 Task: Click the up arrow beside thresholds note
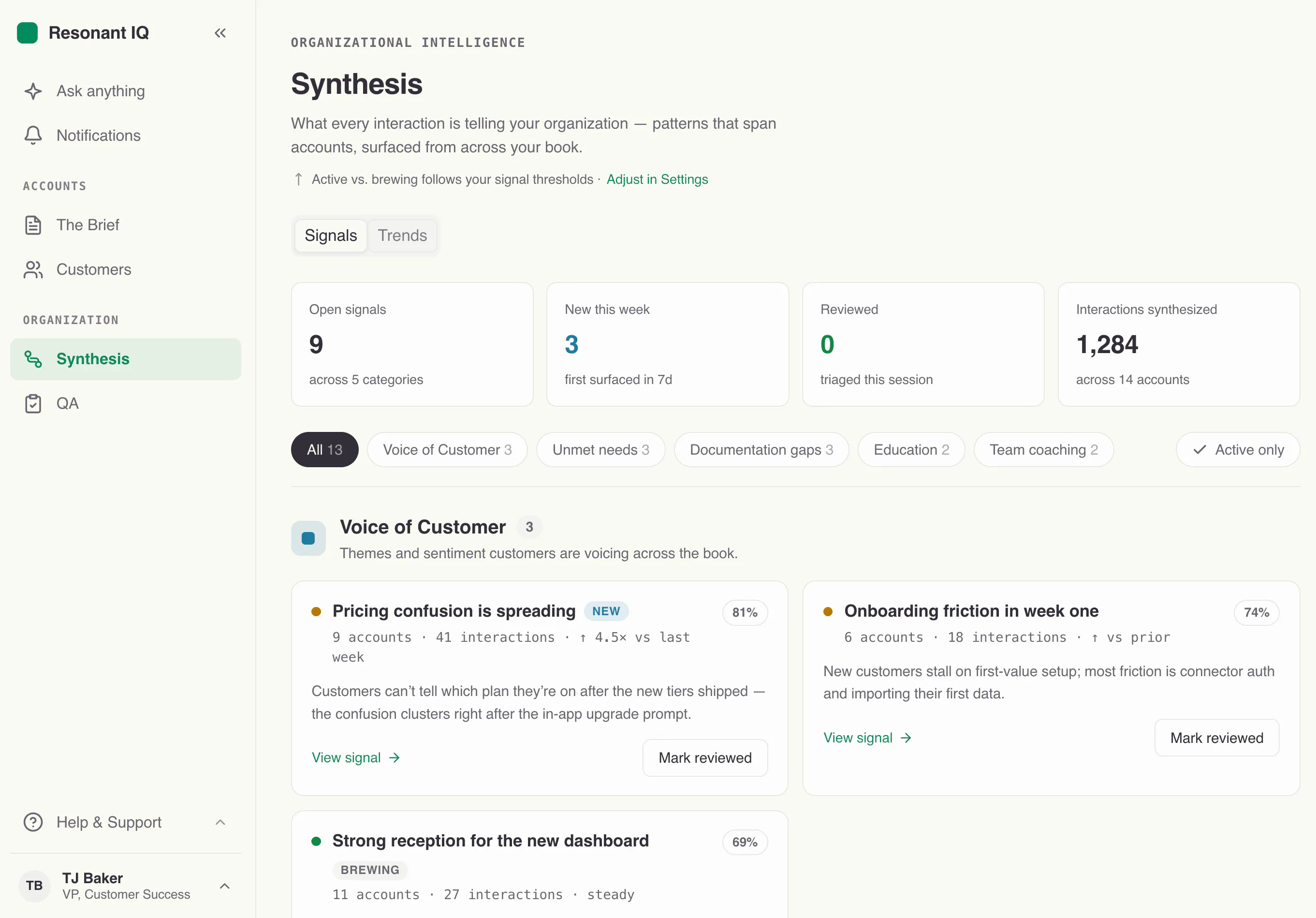point(299,179)
